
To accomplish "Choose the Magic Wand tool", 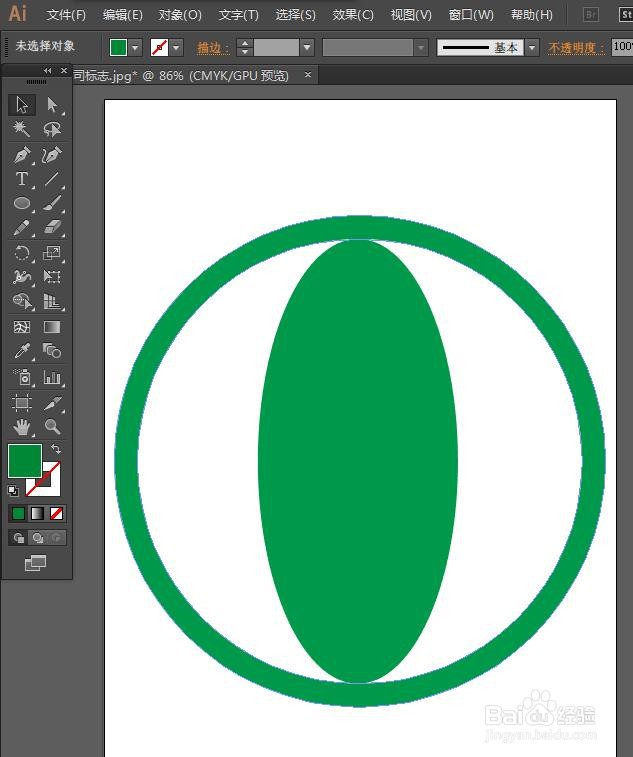I will click(22, 129).
